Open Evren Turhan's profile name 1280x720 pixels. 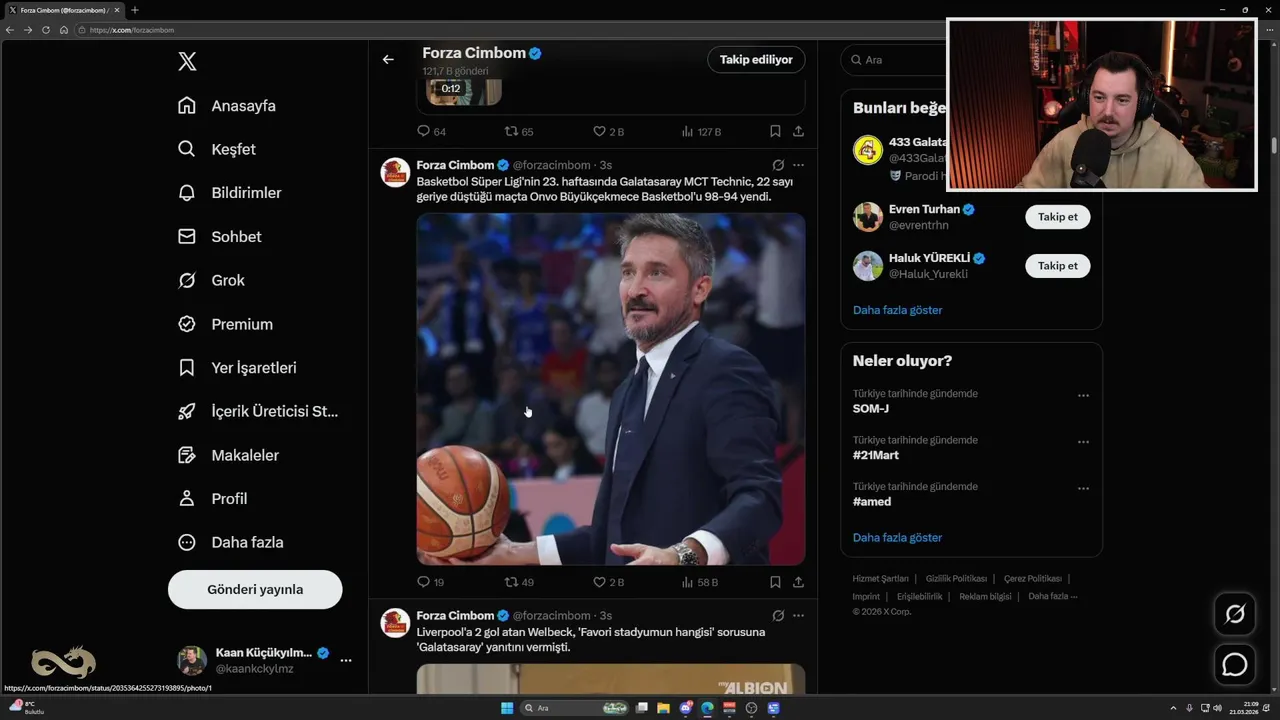(x=924, y=210)
